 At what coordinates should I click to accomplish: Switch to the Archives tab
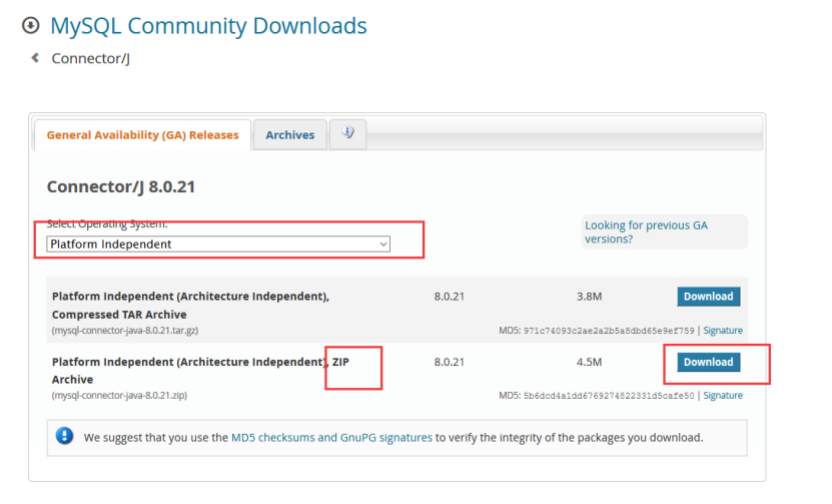click(x=290, y=135)
